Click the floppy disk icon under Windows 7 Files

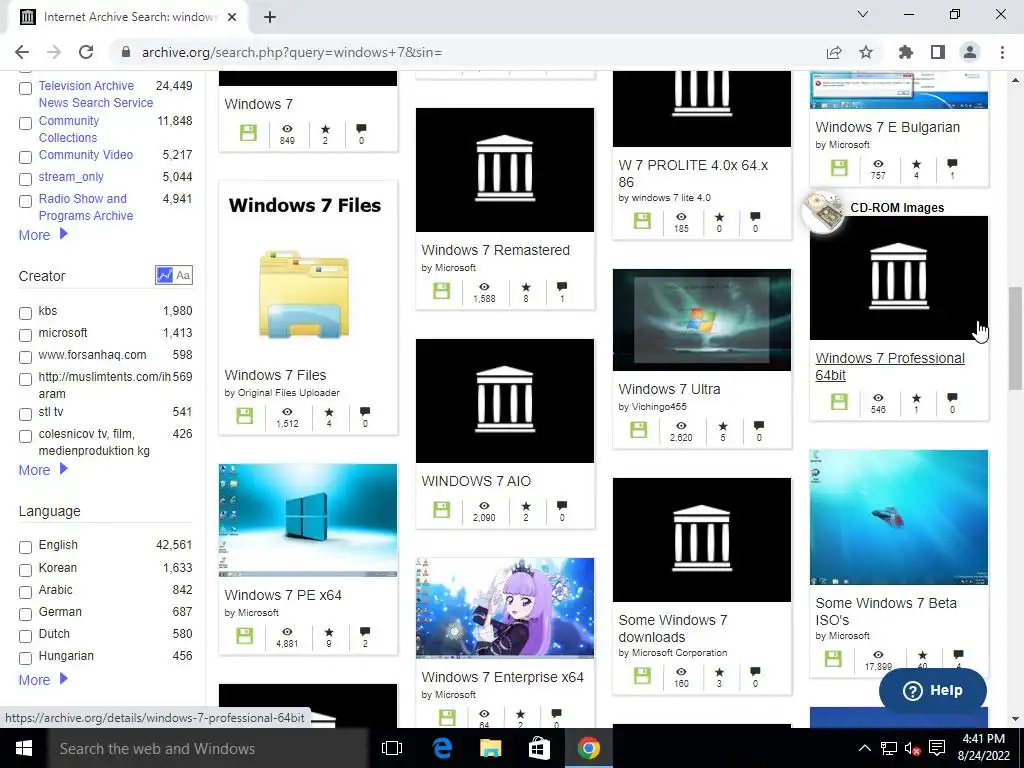[x=245, y=416]
